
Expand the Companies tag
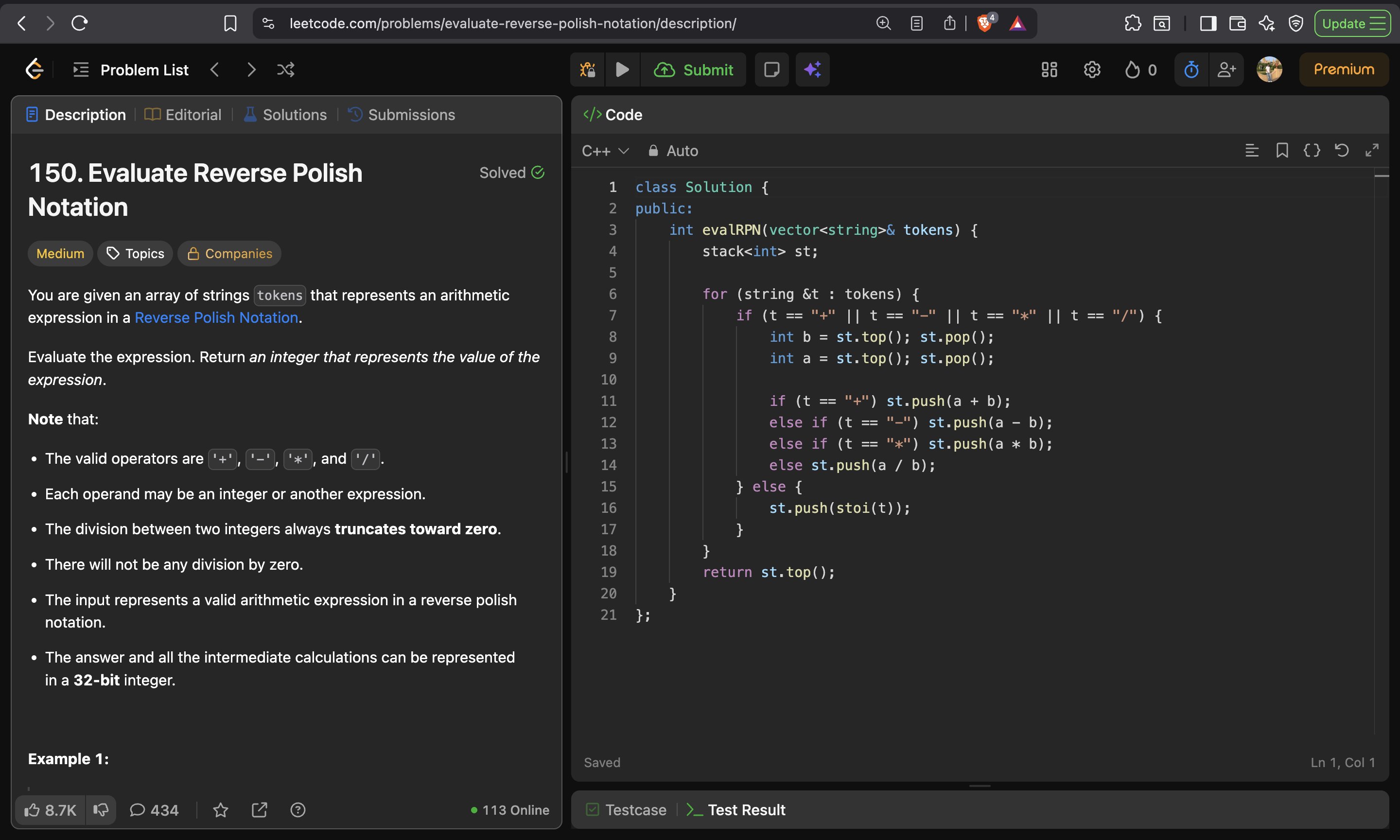click(229, 254)
